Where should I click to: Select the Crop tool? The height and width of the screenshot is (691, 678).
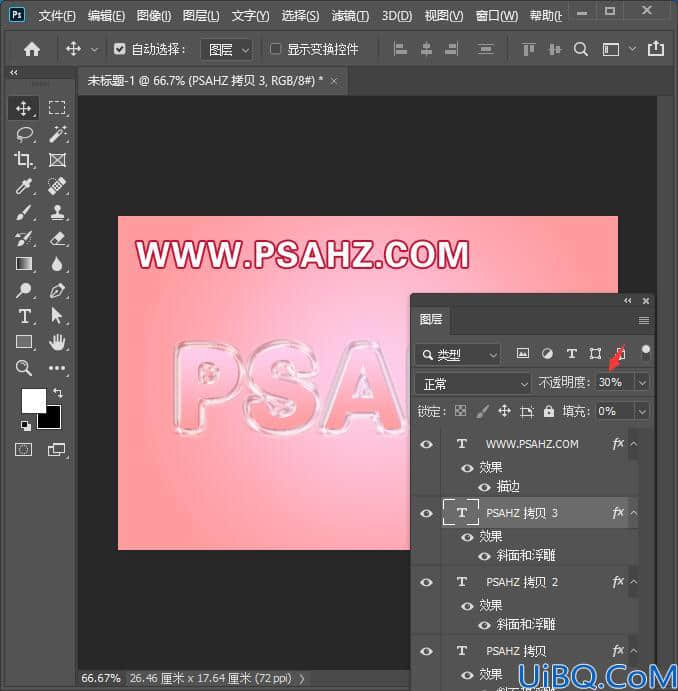[23, 160]
